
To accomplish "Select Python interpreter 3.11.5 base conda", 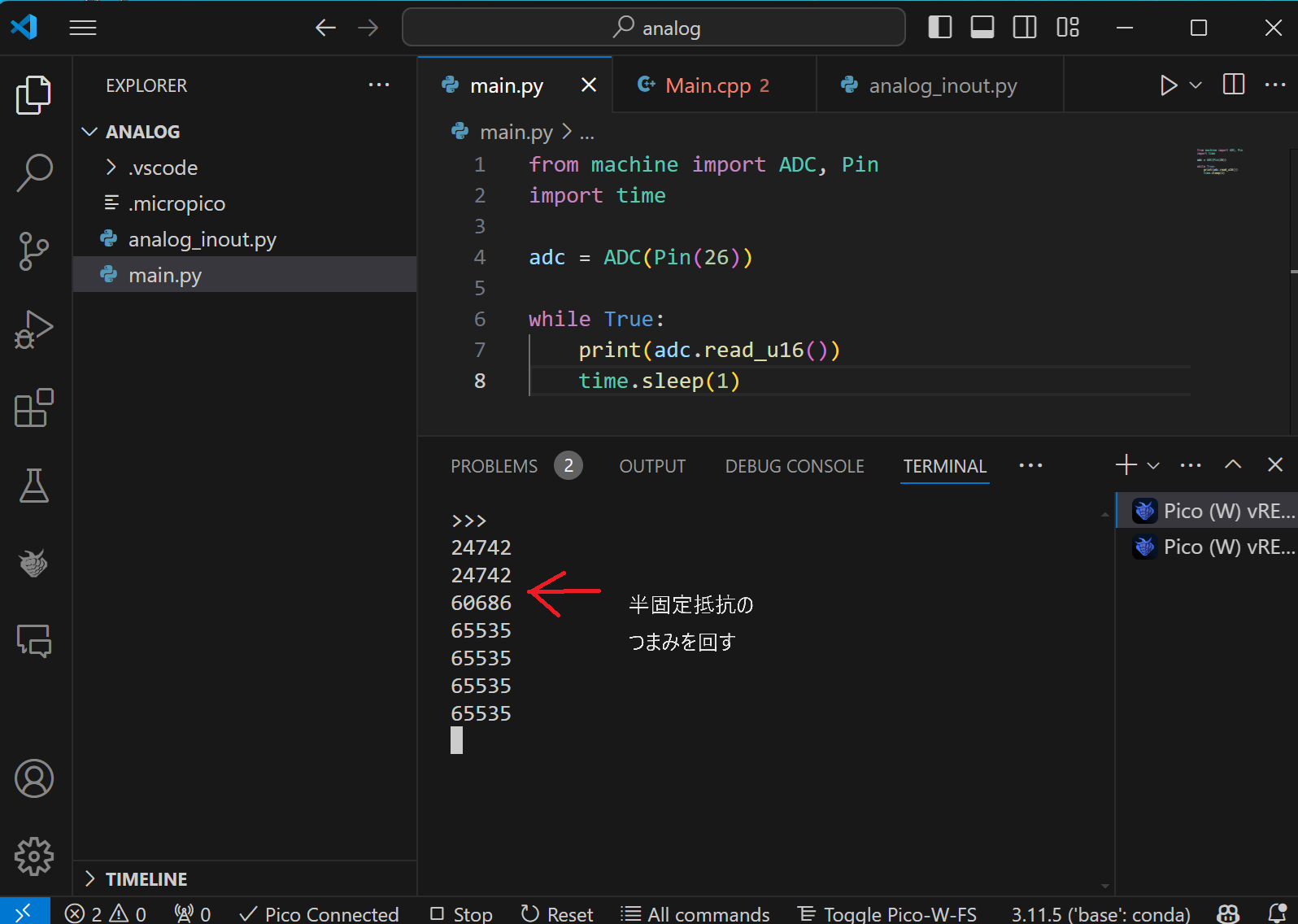I will click(1100, 913).
